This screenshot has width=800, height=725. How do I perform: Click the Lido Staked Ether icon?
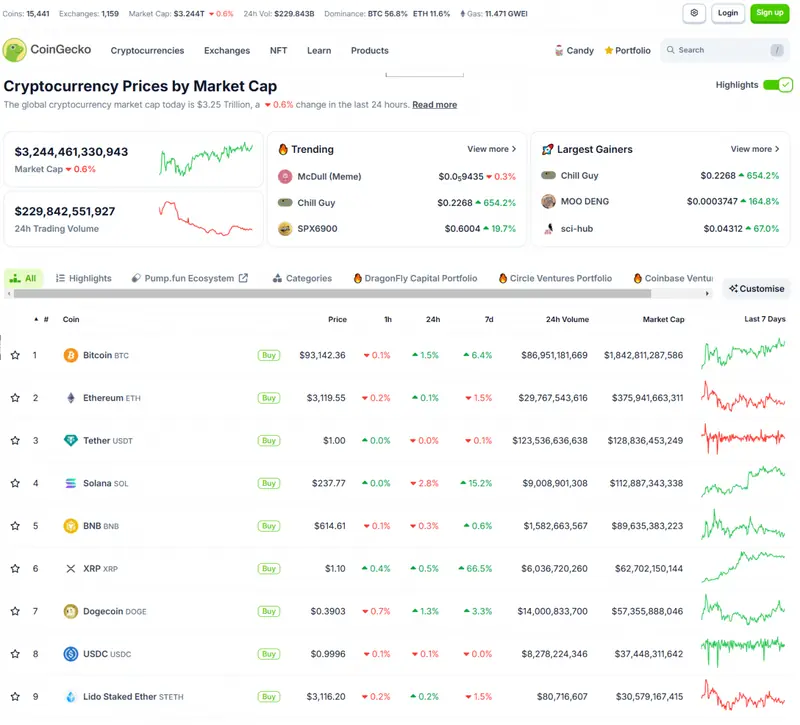point(70,696)
